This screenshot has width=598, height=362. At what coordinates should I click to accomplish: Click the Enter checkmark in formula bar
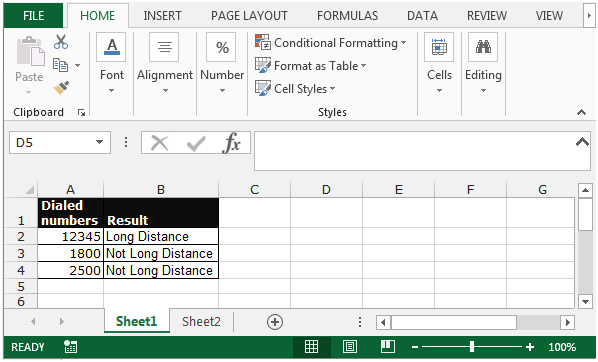(196, 143)
